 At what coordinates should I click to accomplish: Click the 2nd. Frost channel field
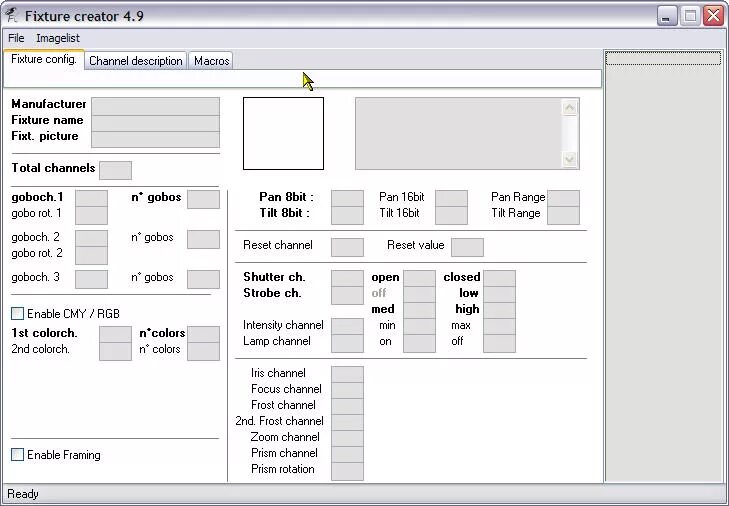coord(347,423)
